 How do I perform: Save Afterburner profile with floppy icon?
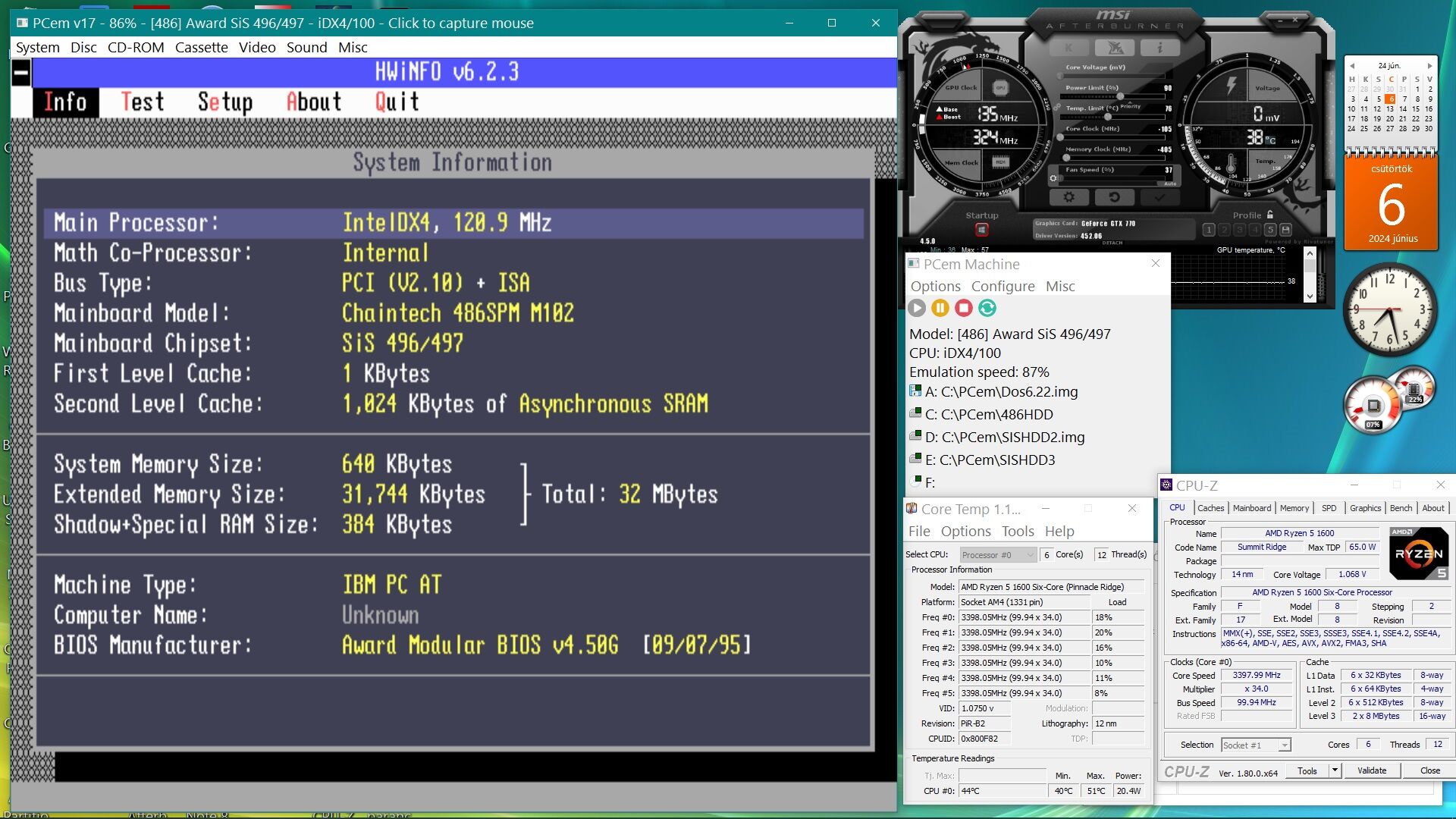[x=1285, y=230]
